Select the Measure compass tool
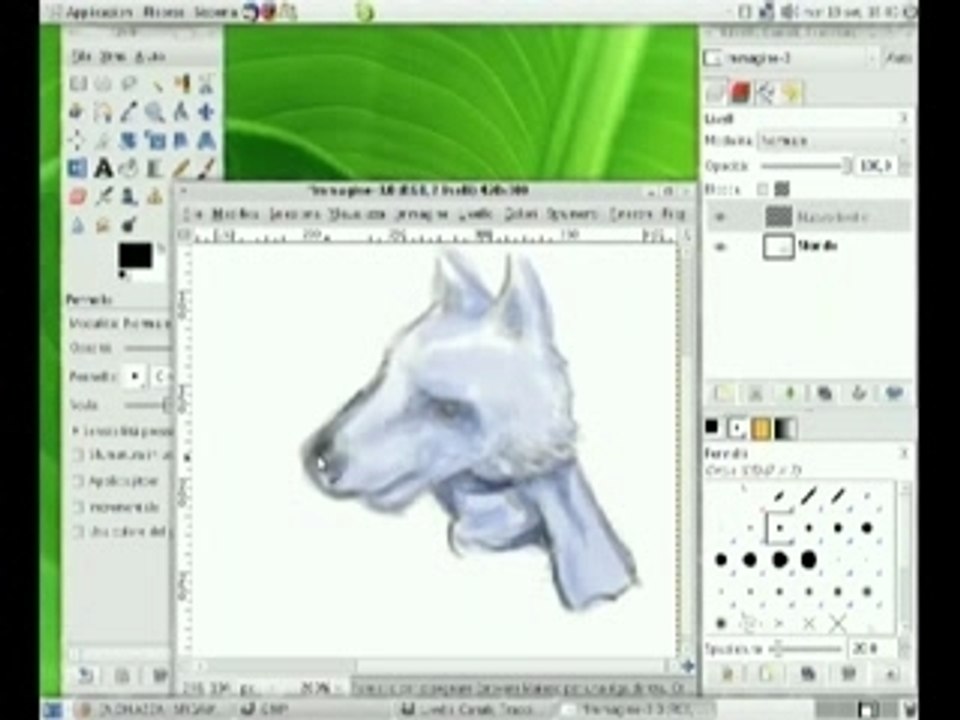 pyautogui.click(x=181, y=111)
